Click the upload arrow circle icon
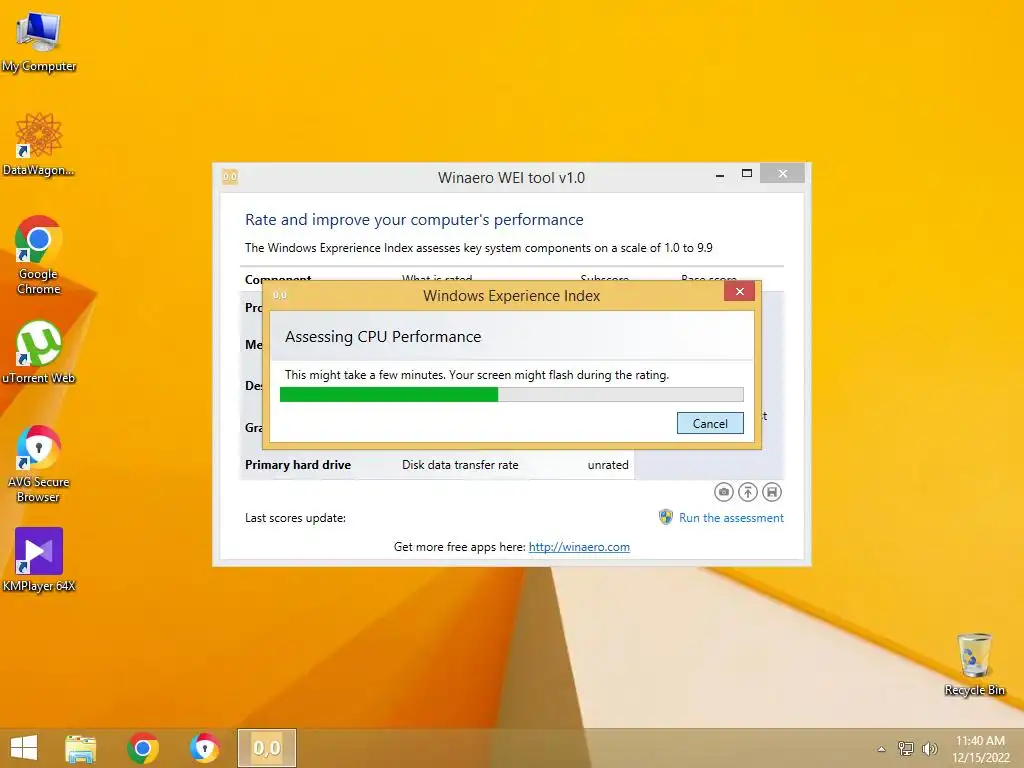Viewport: 1024px width, 768px height. click(x=748, y=492)
